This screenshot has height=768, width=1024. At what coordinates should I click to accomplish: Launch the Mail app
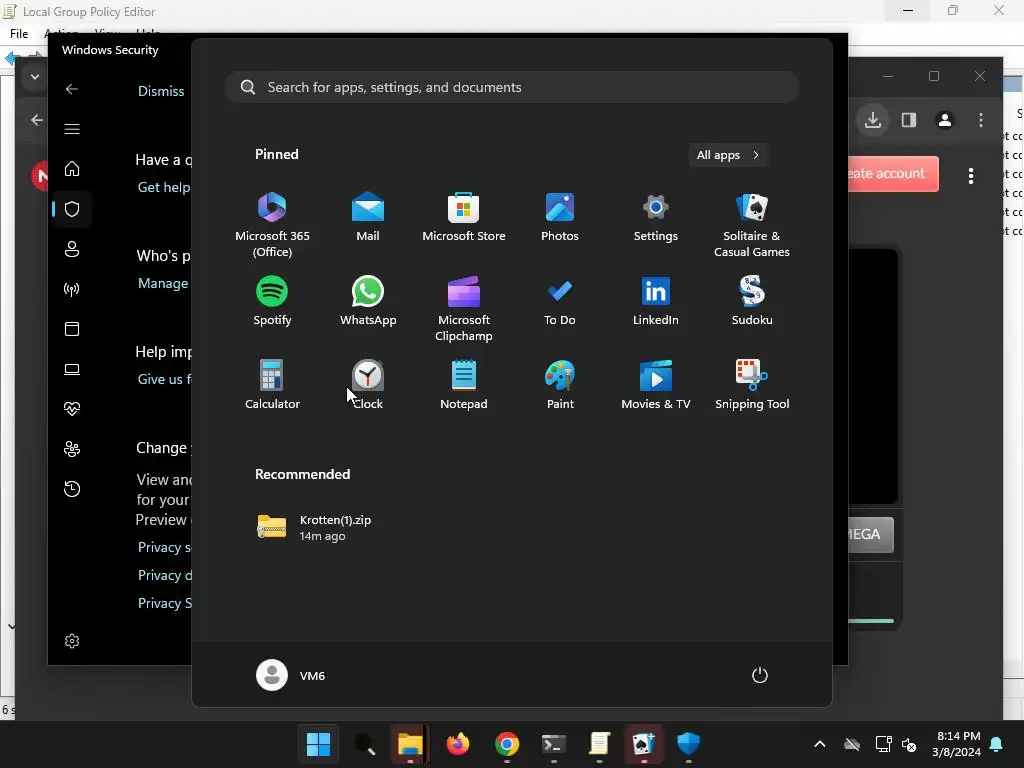click(x=368, y=216)
